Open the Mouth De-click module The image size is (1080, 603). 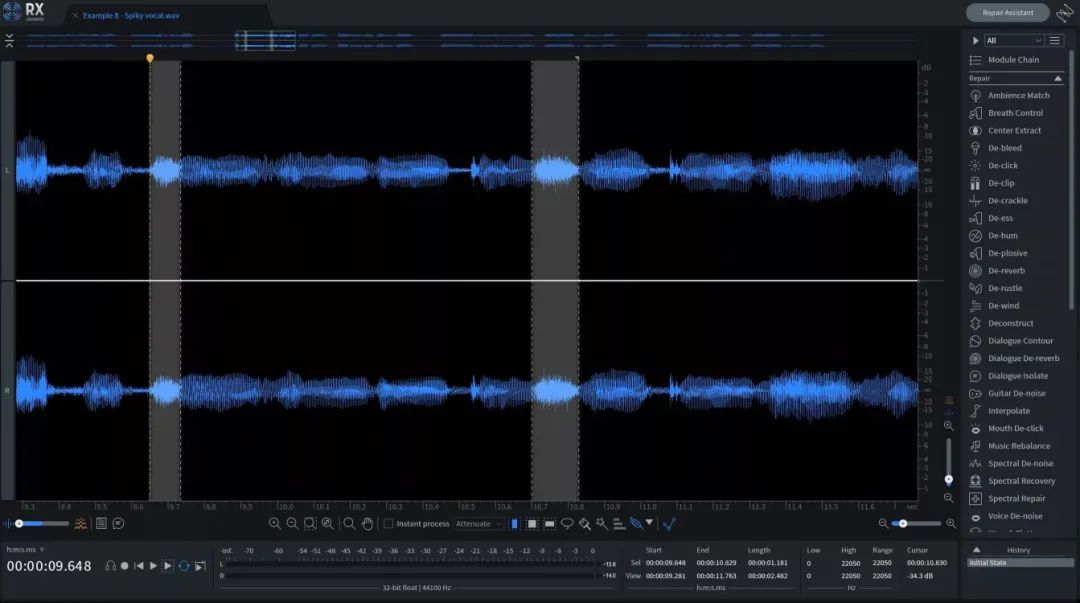1006,428
